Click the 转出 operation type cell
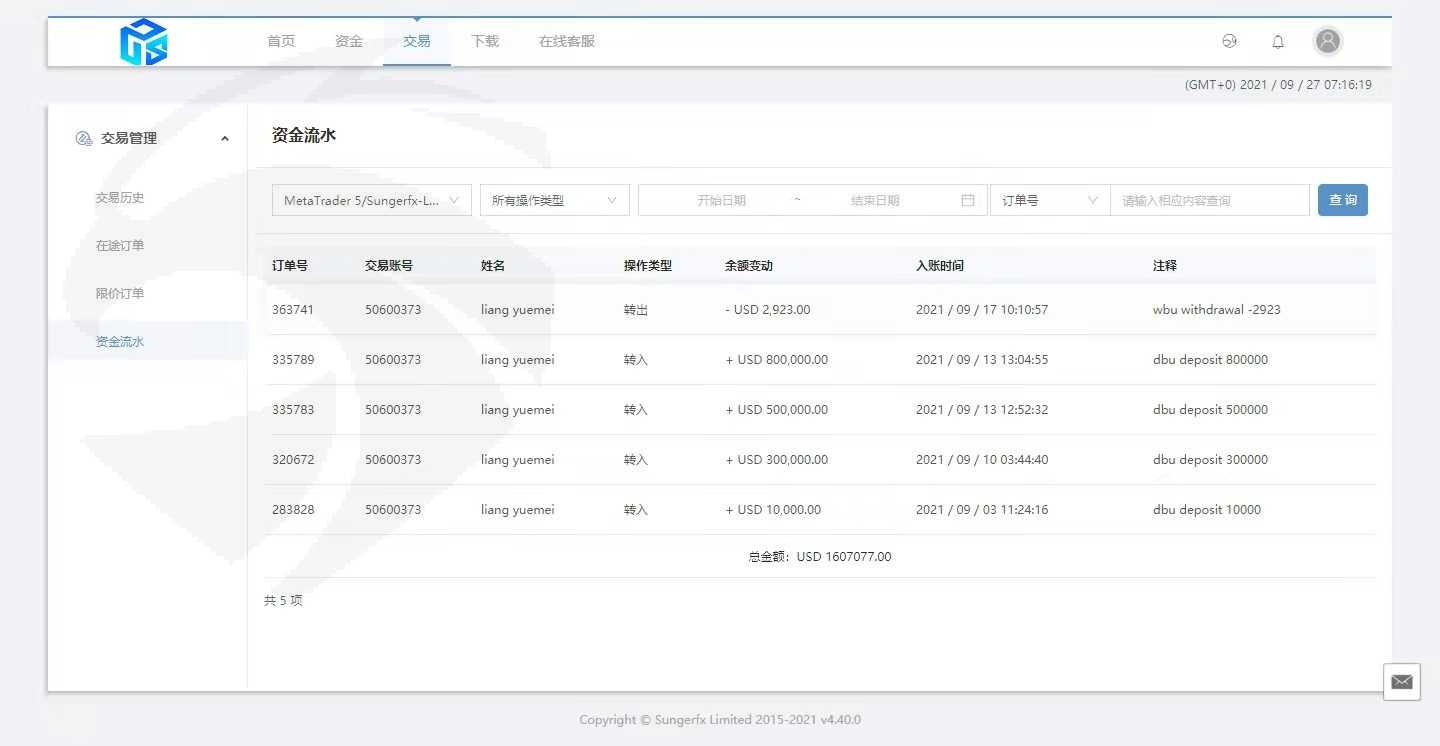The image size is (1440, 746). click(636, 310)
